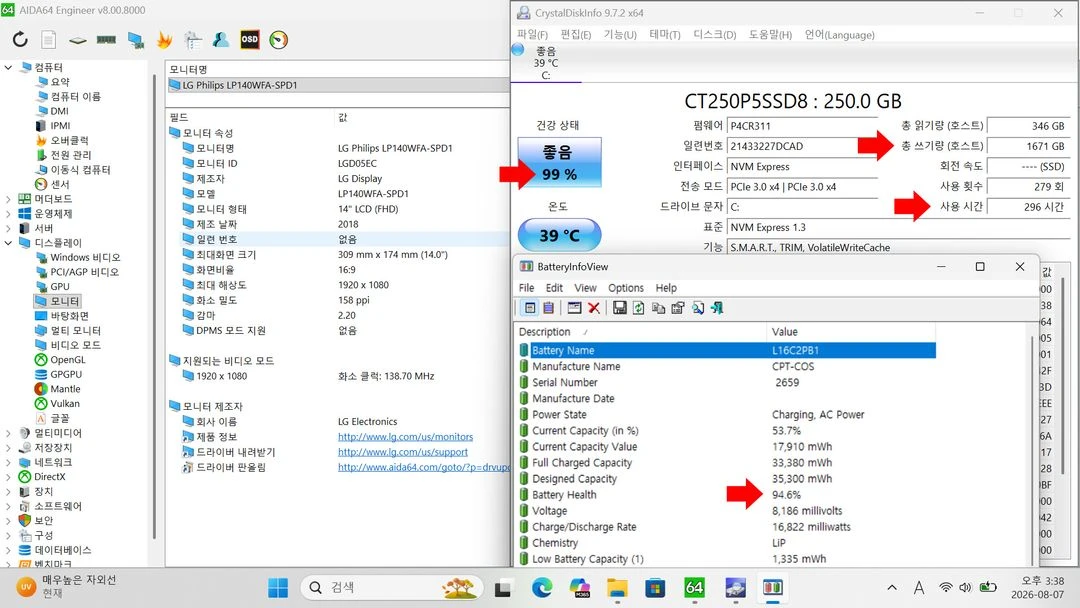Select LG Philips LP140WFA-SPD1 monitor list entry
Screen dimensions: 1080x608
(x=338, y=85)
